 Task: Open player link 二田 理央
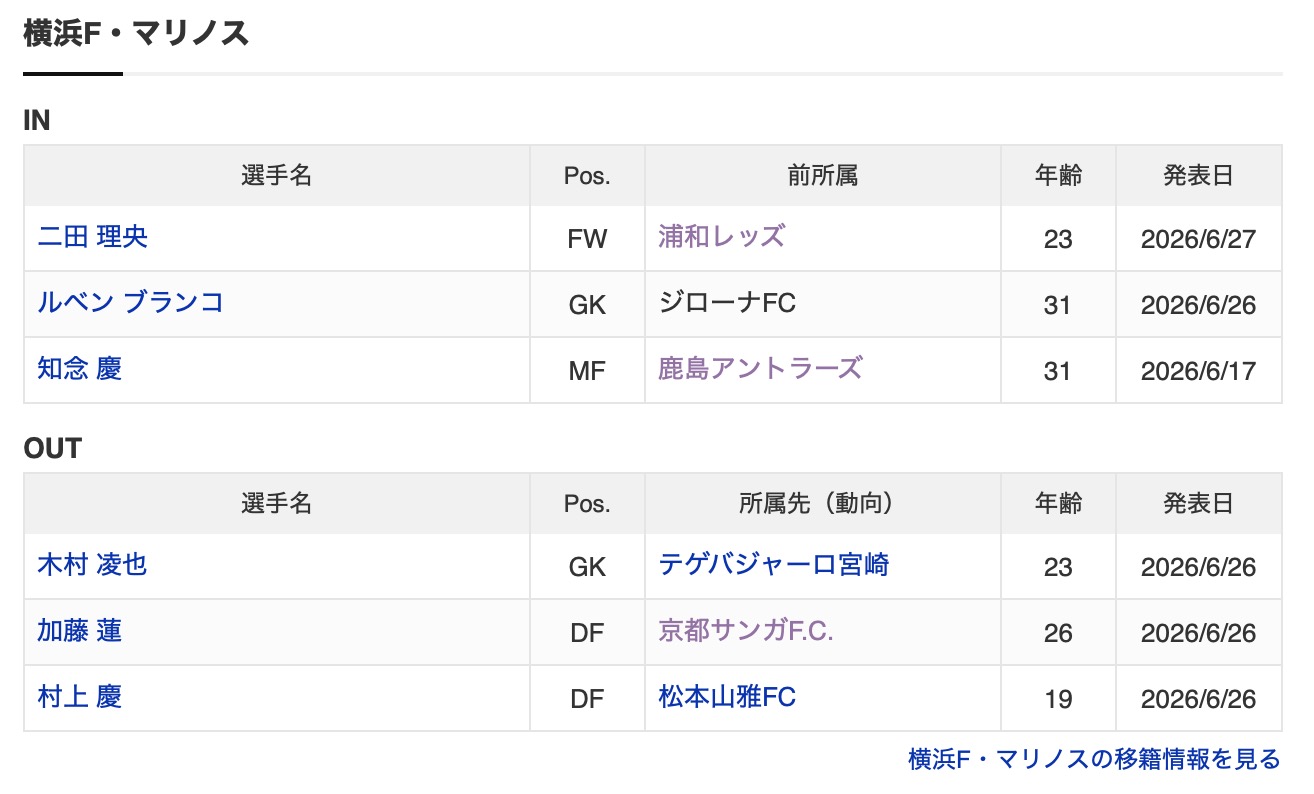pyautogui.click(x=92, y=237)
